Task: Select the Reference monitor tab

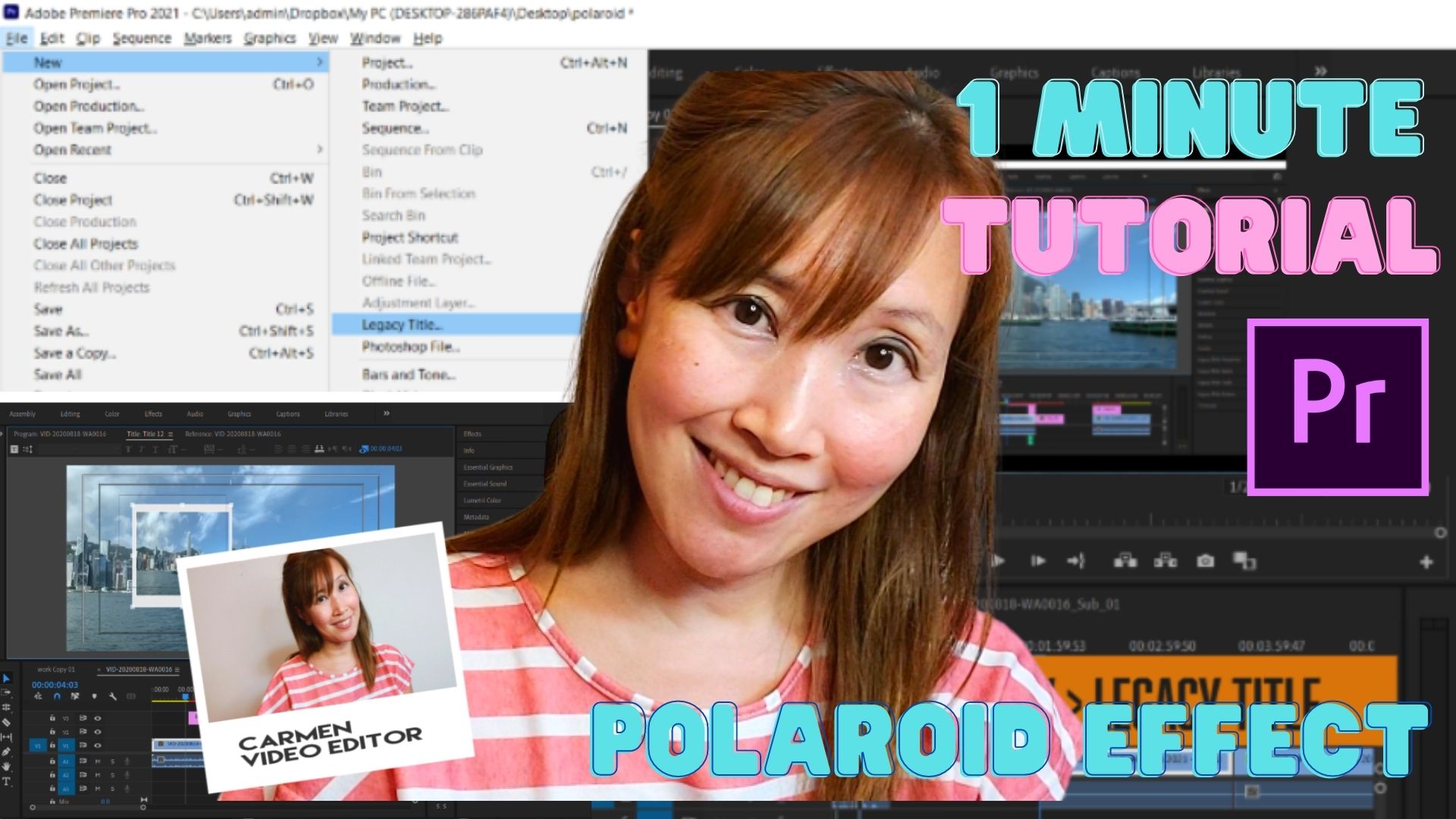Action: 233,435
